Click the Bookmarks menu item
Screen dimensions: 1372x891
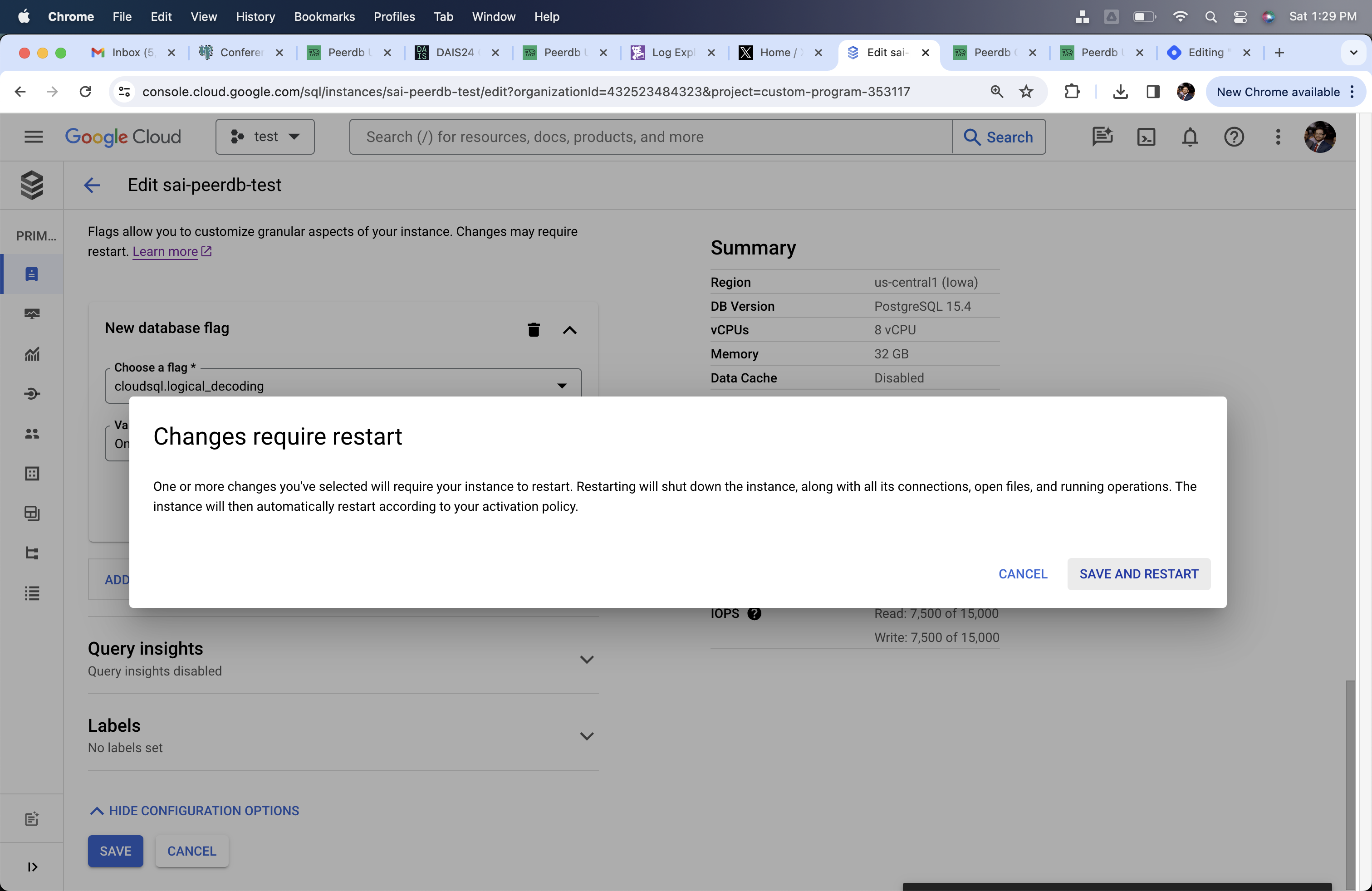coord(324,16)
